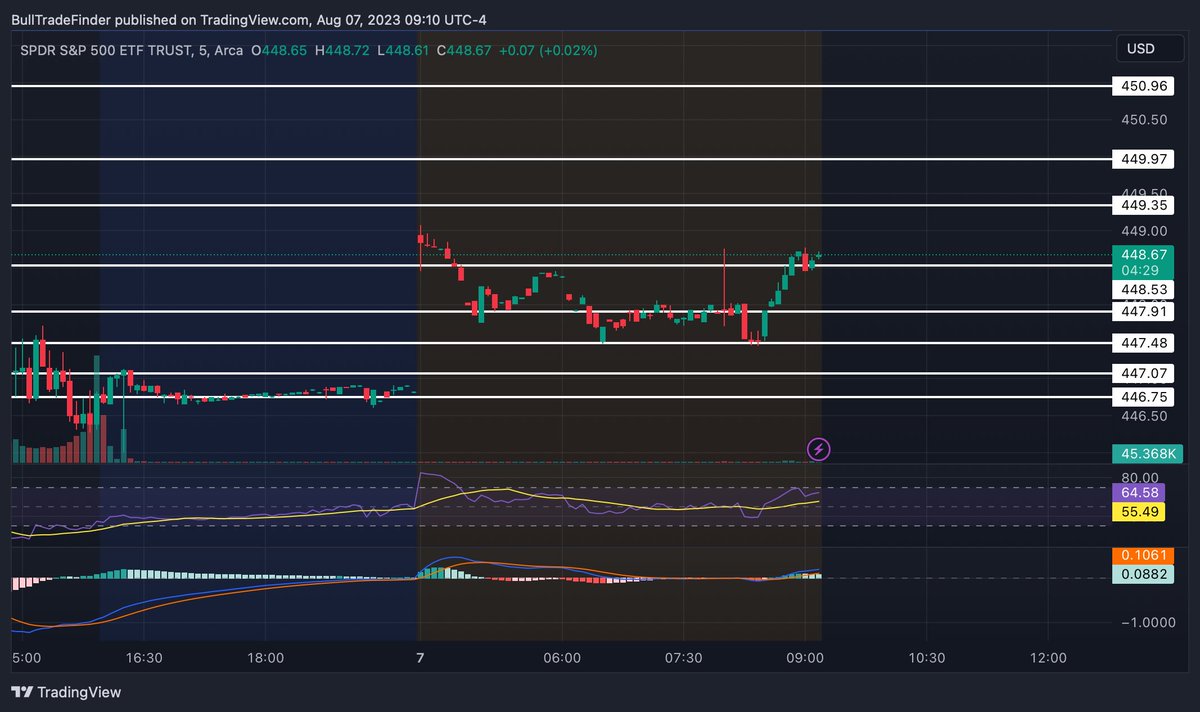The height and width of the screenshot is (712, 1200).
Task: Select the 449.35 price level label
Action: (1144, 205)
